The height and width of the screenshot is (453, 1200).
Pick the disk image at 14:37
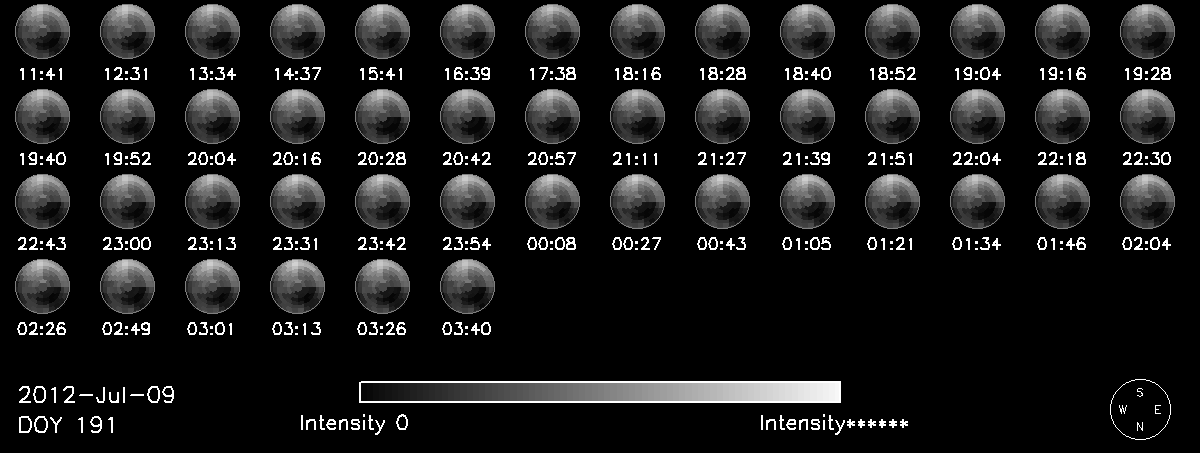(297, 30)
